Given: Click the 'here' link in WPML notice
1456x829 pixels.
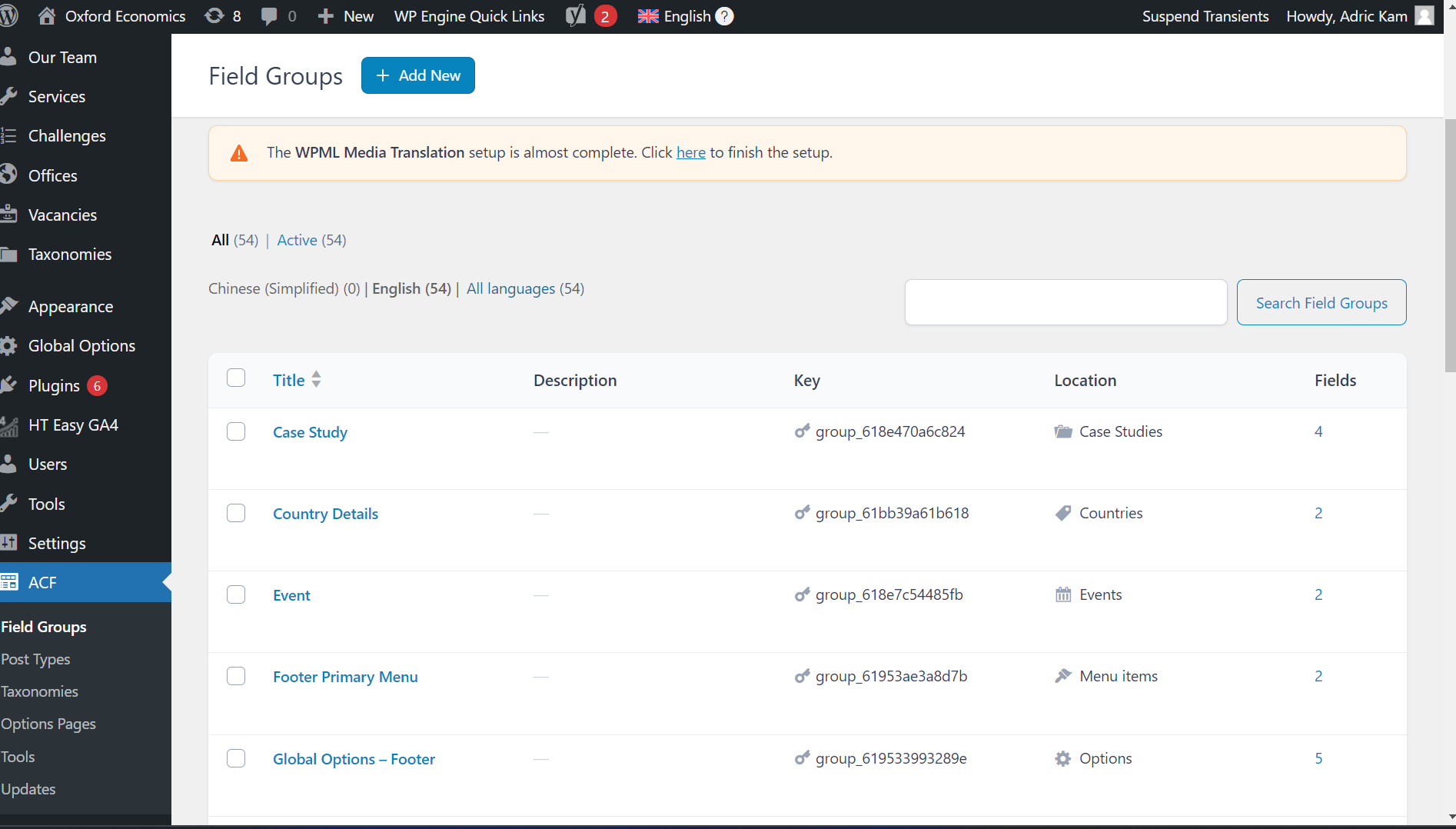Looking at the screenshot, I should point(691,152).
